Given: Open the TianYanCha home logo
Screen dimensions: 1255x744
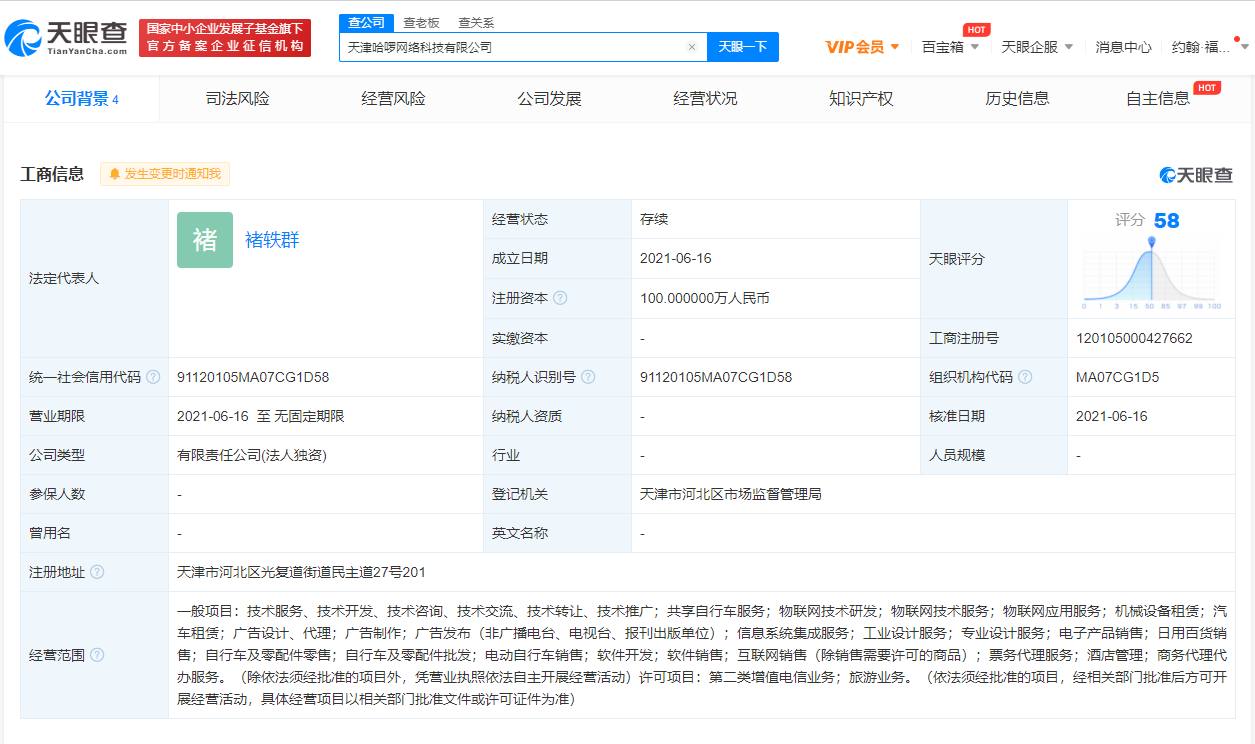Looking at the screenshot, I should [67, 37].
